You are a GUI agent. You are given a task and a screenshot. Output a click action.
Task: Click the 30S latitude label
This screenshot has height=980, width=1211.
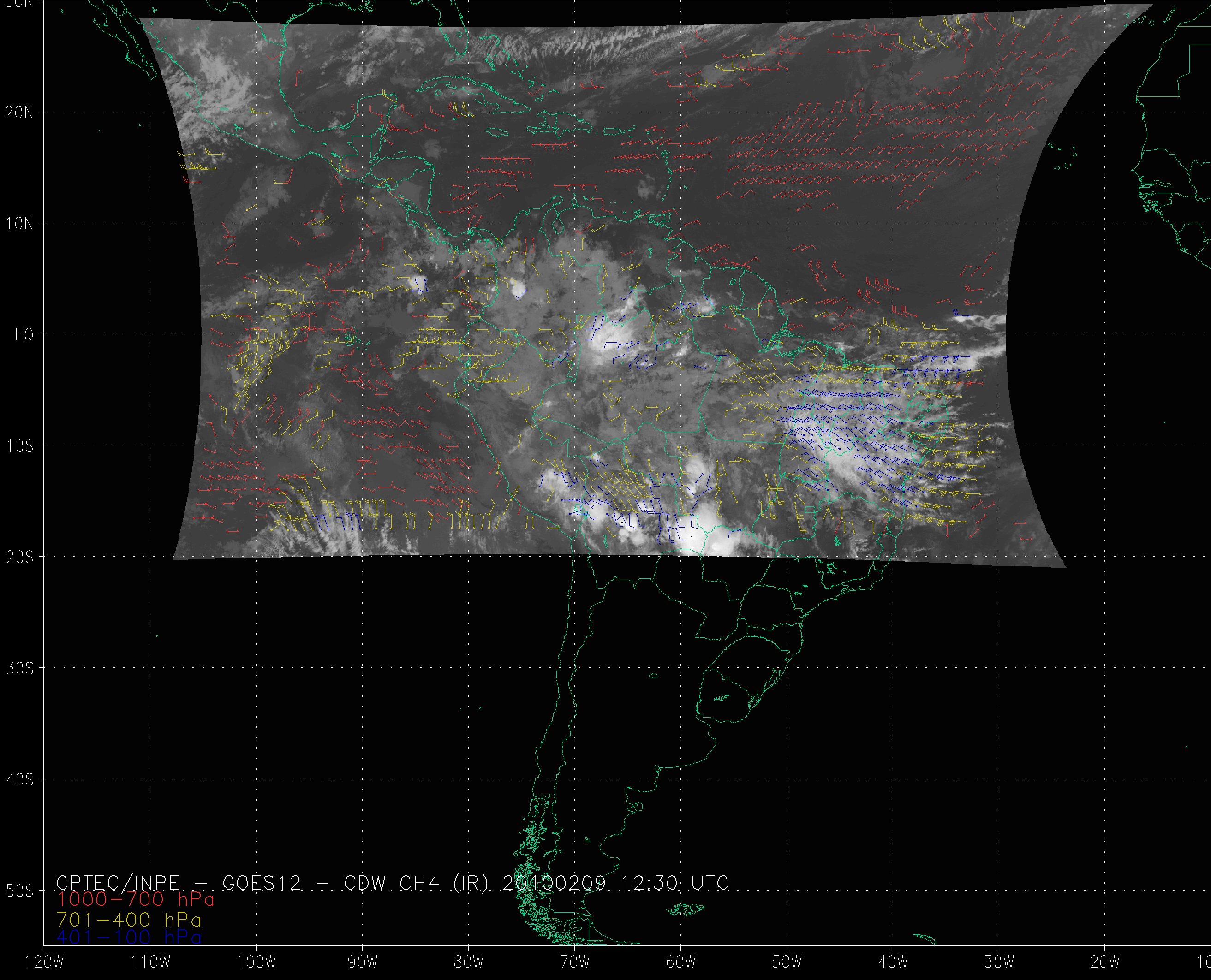19,668
